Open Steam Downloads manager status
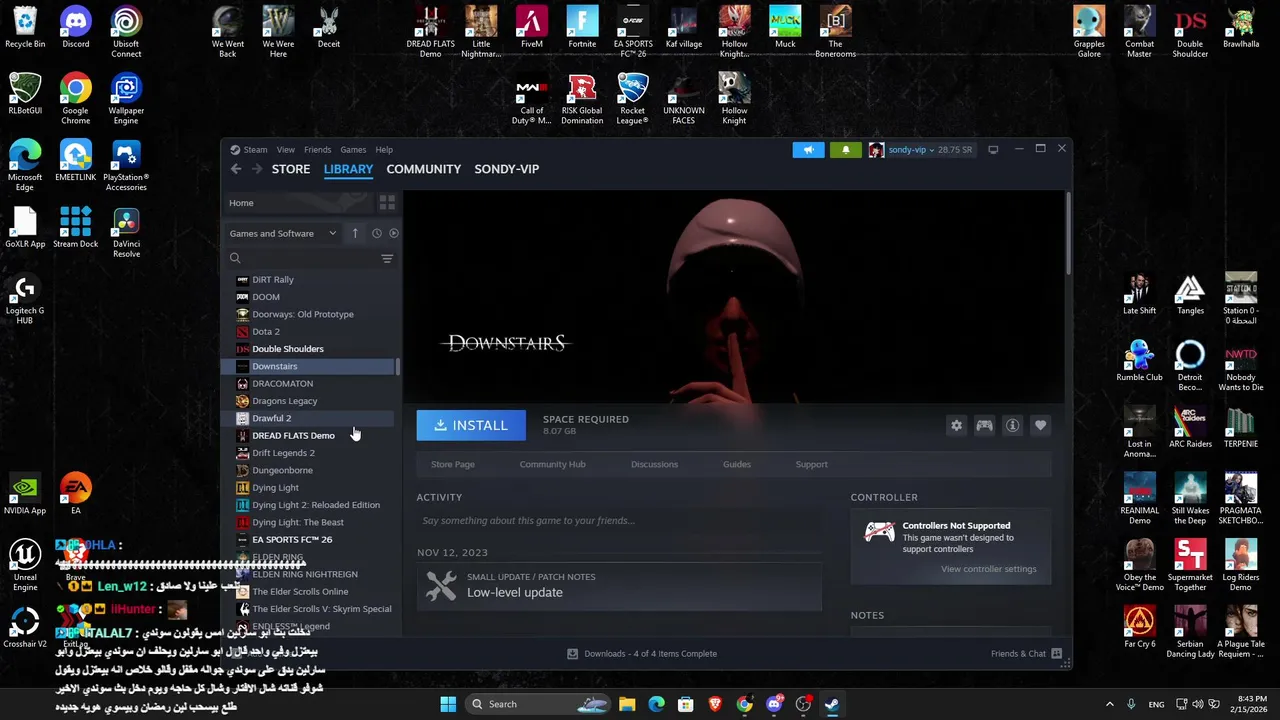The image size is (1280, 720). tap(642, 654)
